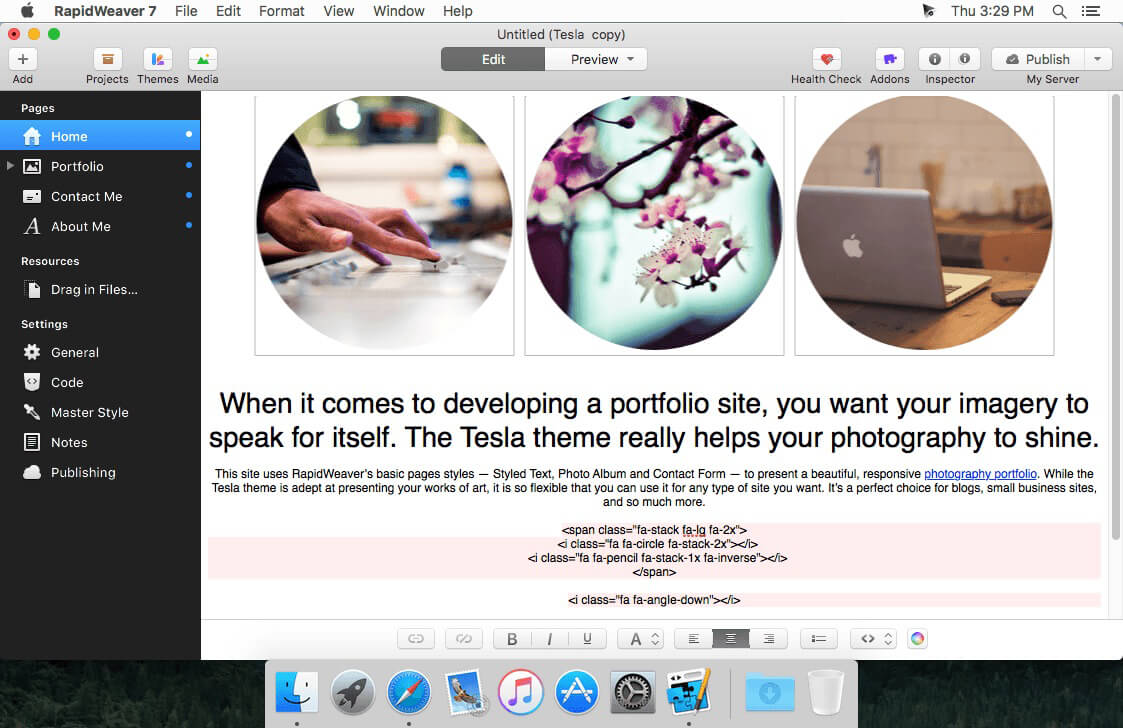
Task: Run the Health Check
Action: point(826,60)
